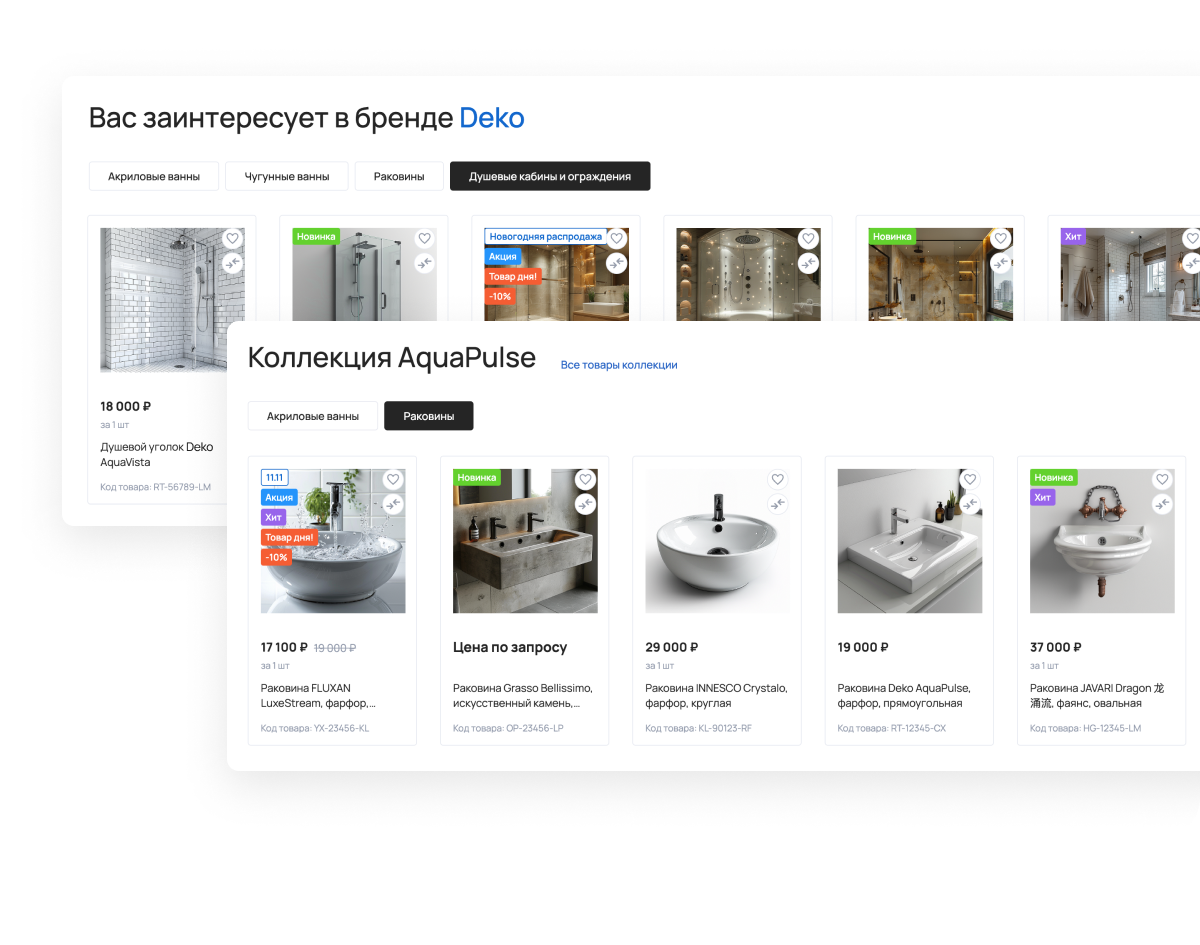Compare the JAVARI Dragon sink

(x=1161, y=504)
